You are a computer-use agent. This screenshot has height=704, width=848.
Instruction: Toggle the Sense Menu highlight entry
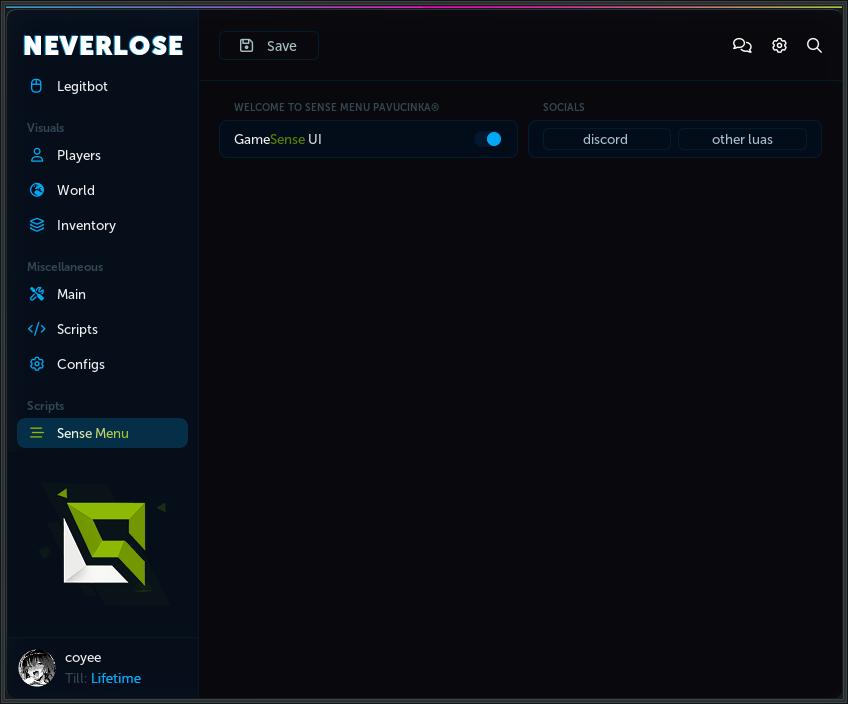pyautogui.click(x=102, y=433)
